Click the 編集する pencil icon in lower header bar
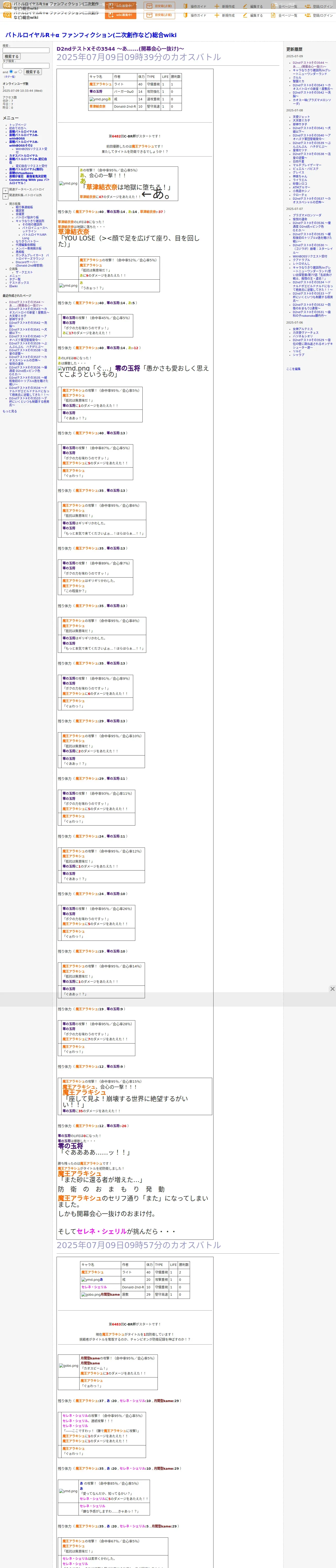 (245, 15)
